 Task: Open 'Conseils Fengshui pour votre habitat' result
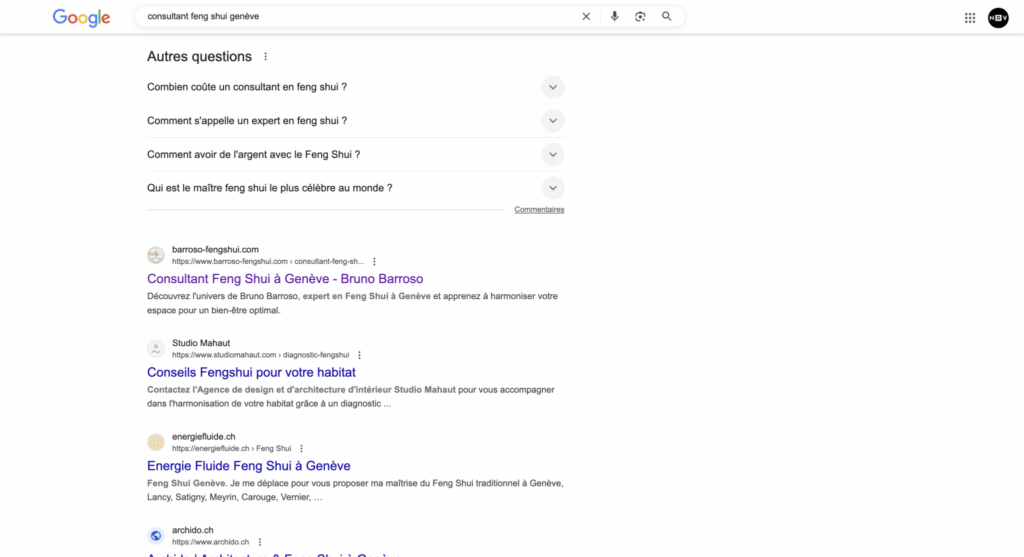(251, 372)
